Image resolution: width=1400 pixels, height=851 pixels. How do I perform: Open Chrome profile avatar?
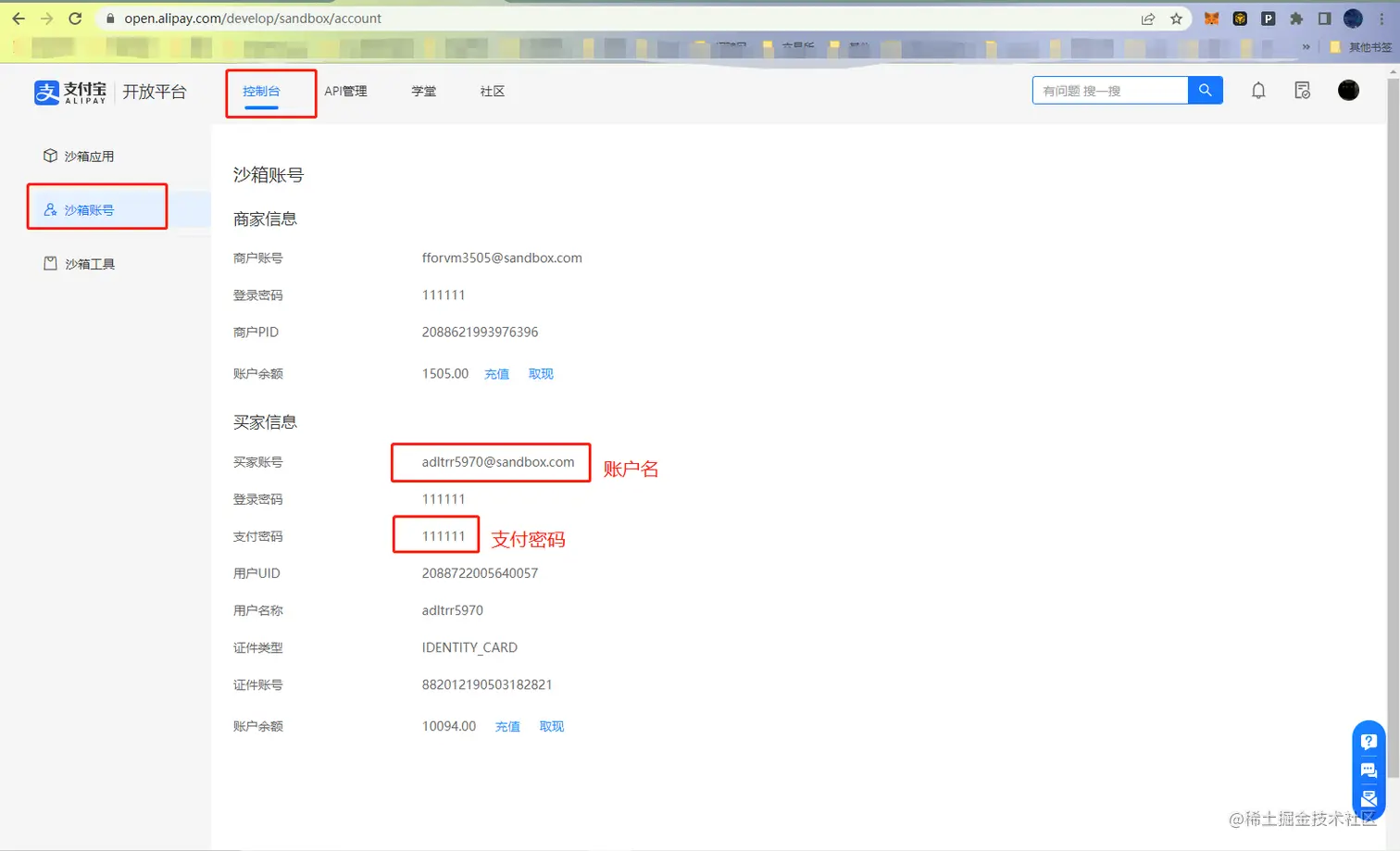pos(1353,19)
